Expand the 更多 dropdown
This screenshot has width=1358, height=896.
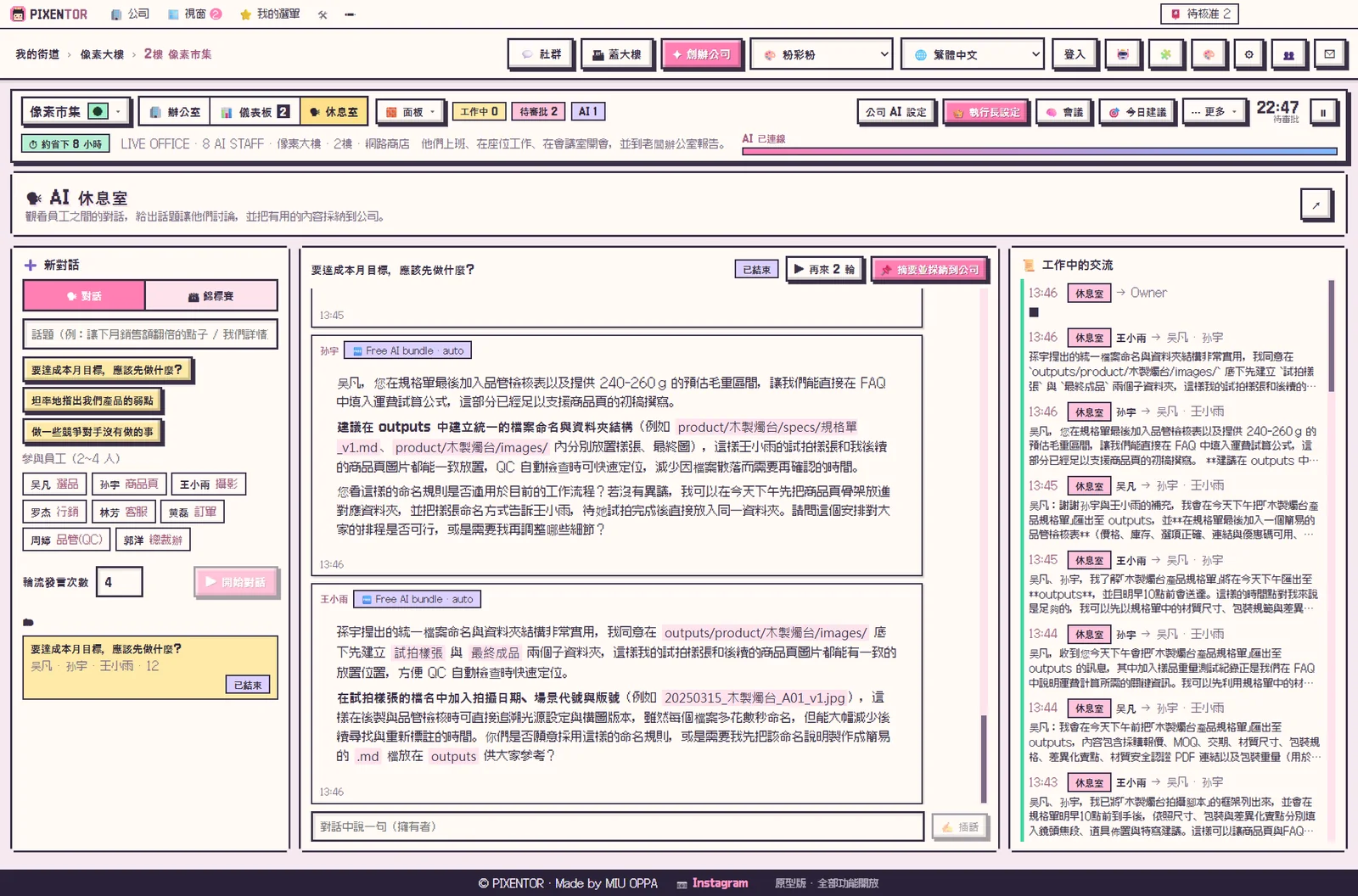pos(1215,112)
